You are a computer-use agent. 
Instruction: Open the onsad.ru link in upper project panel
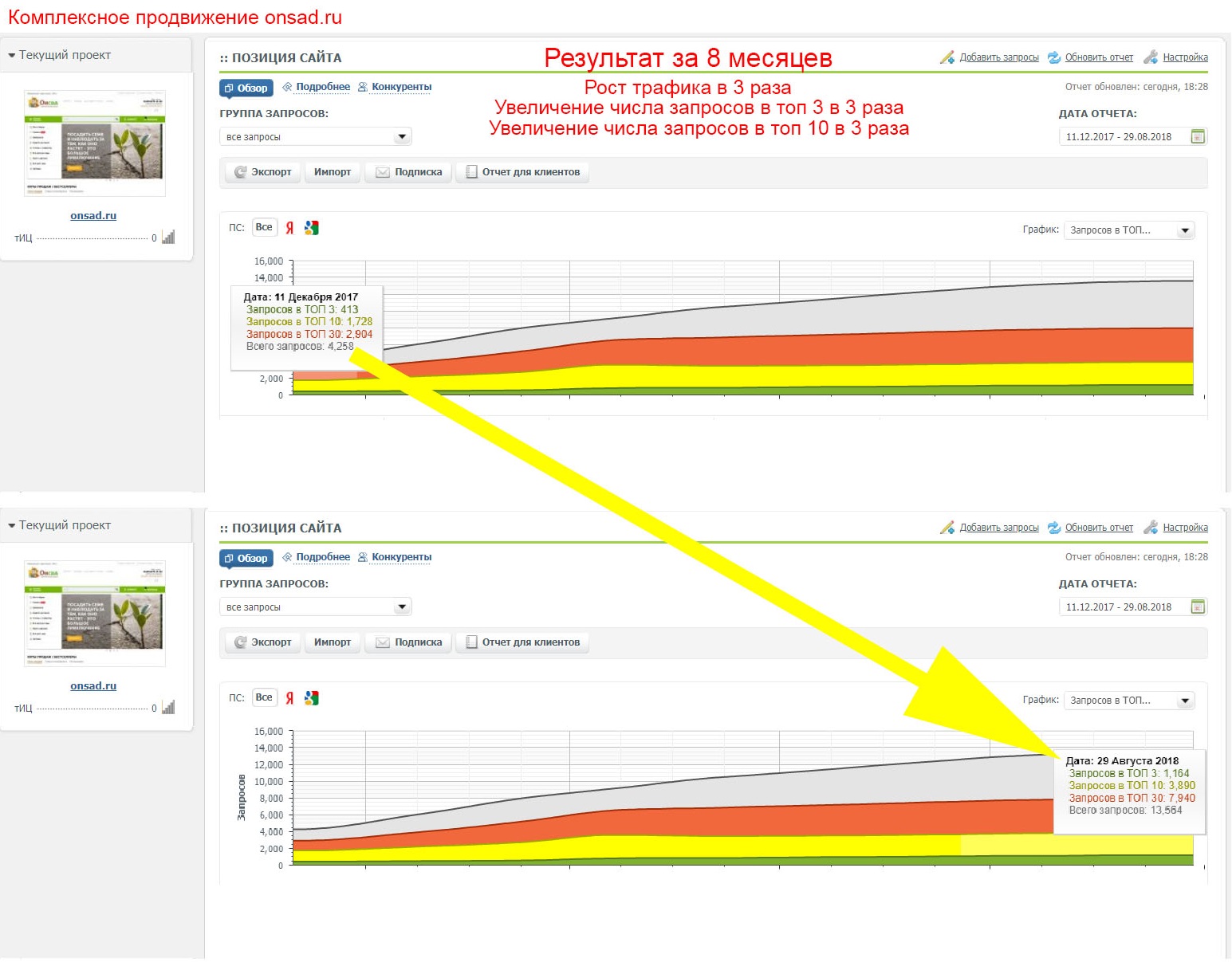pyautogui.click(x=93, y=216)
